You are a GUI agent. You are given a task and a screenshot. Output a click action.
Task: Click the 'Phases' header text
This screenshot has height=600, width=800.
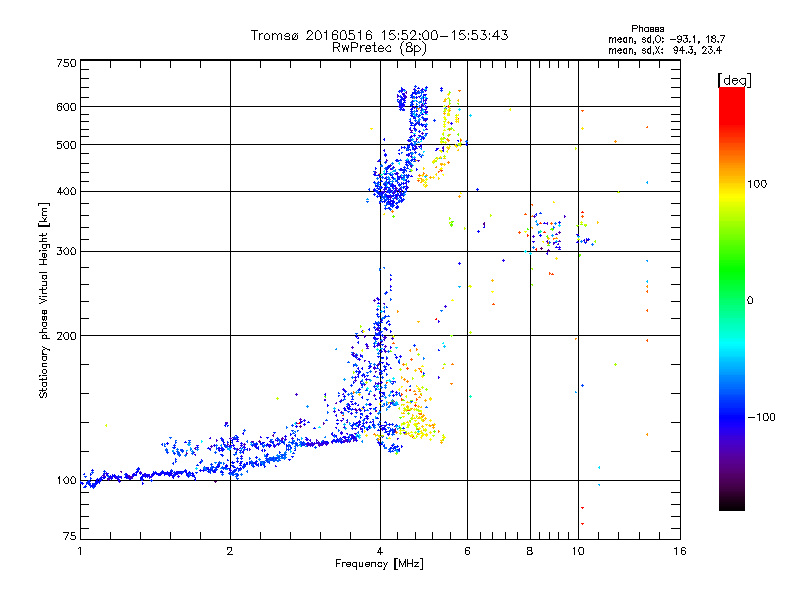point(647,29)
